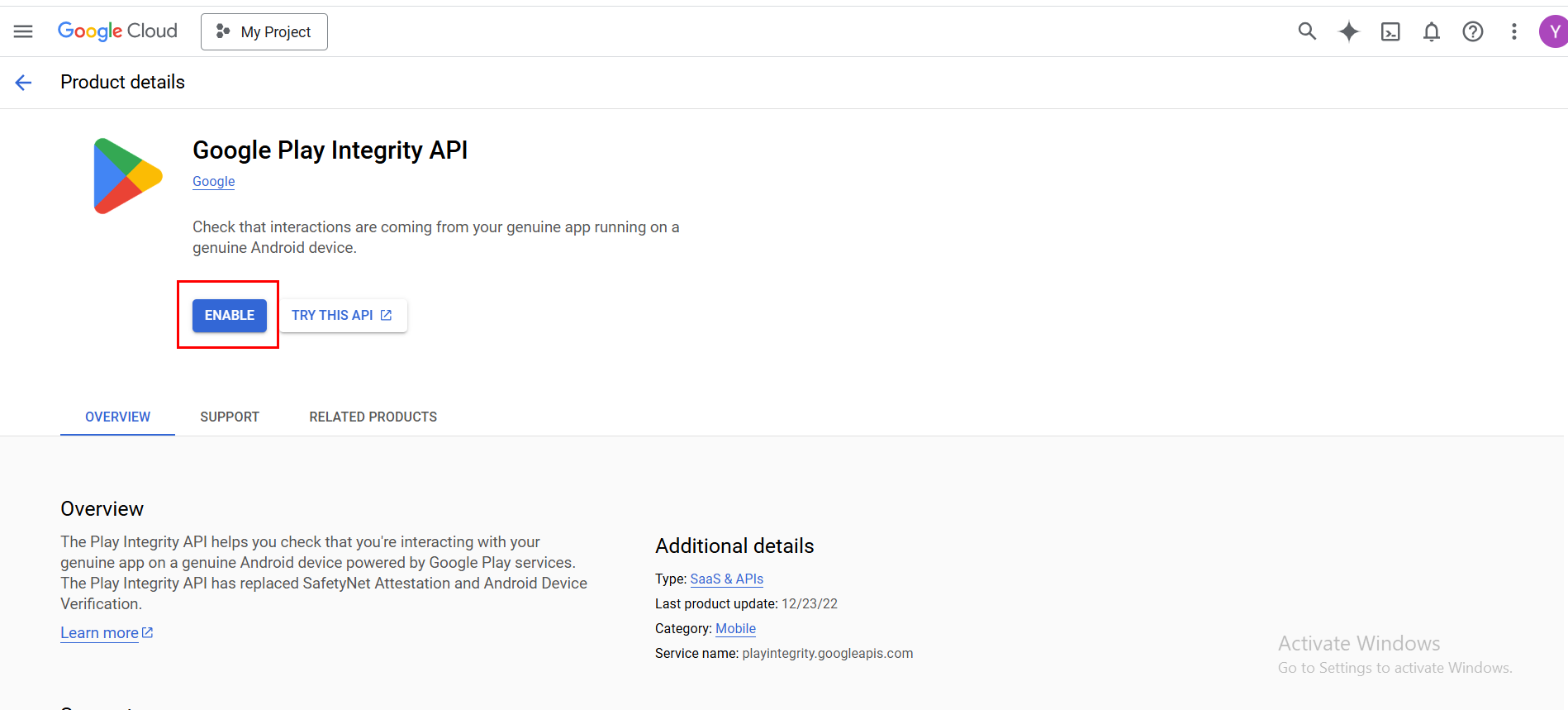Open the main navigation hamburger menu

[23, 31]
